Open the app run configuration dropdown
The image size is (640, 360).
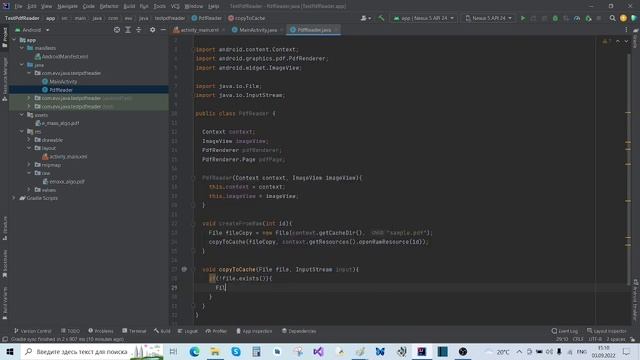click(x=424, y=18)
